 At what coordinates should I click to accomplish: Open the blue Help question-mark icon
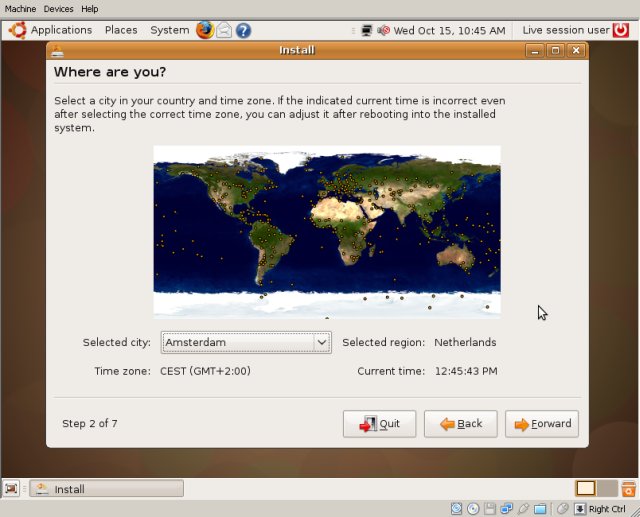(243, 31)
